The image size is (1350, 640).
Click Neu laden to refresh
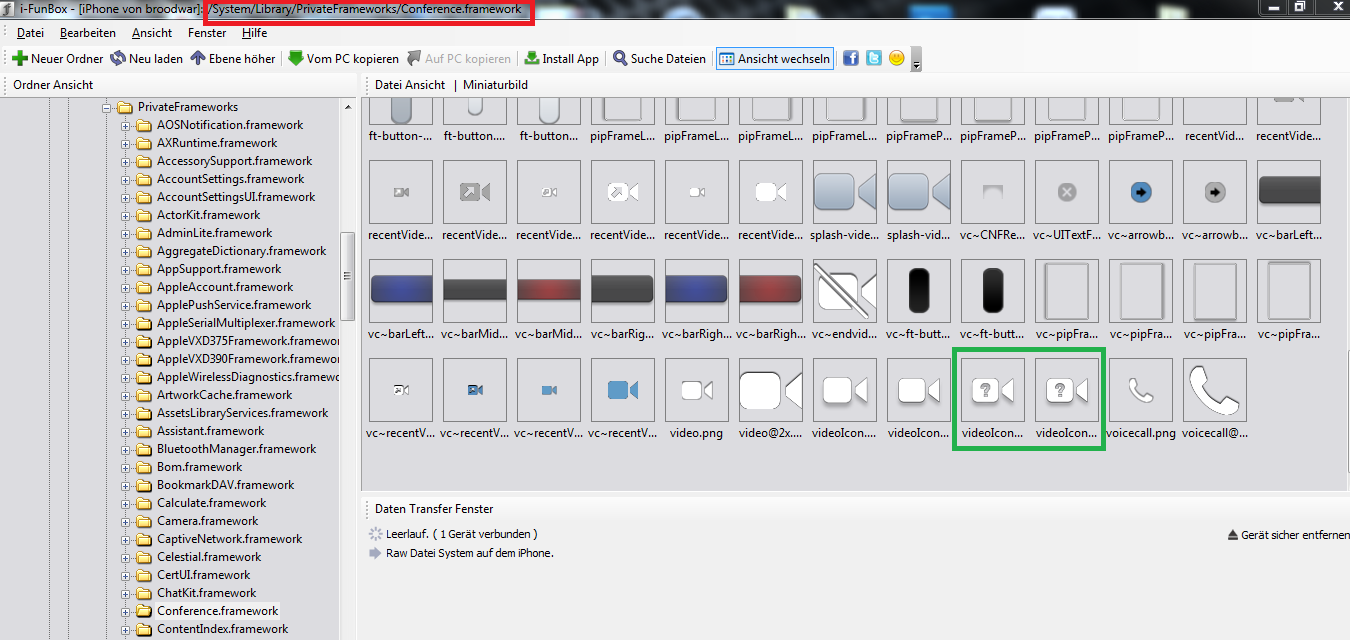pos(147,59)
